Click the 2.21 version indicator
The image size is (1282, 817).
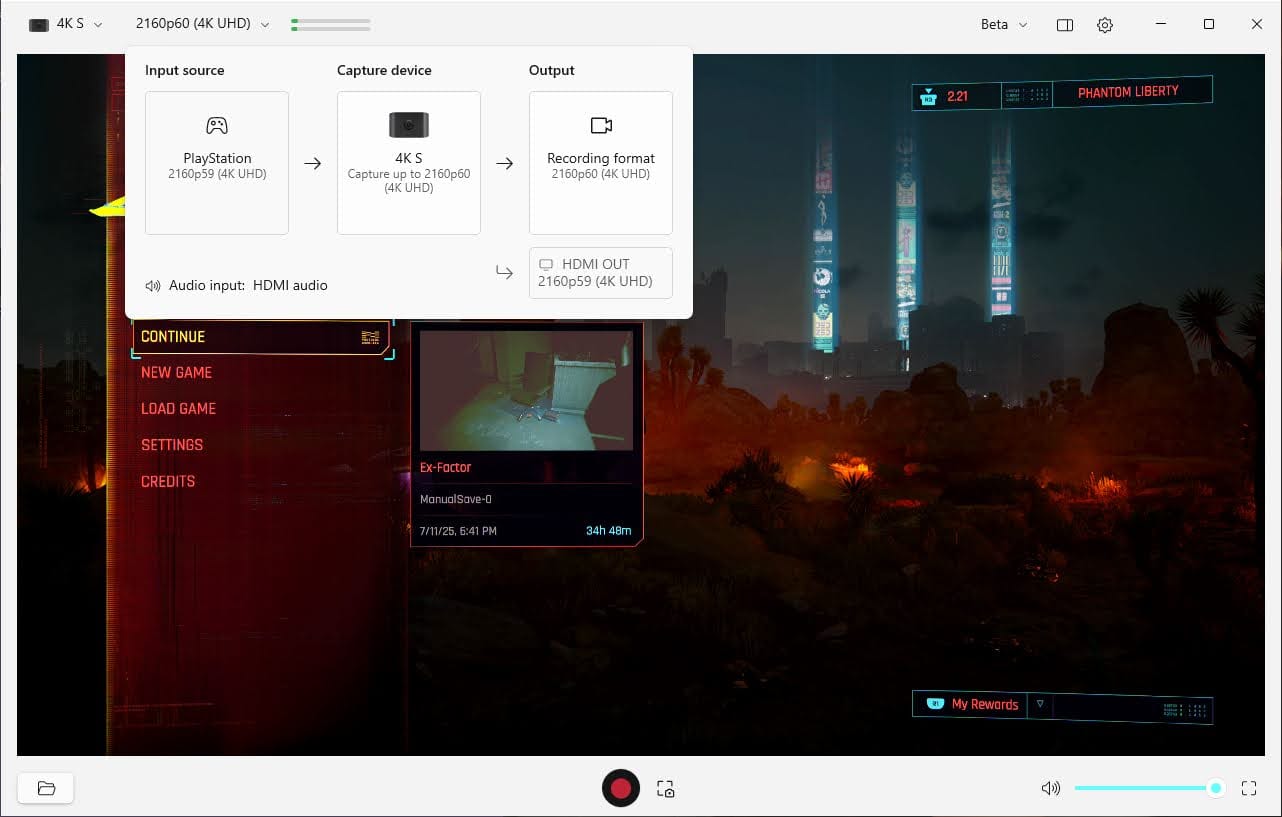pyautogui.click(x=958, y=96)
